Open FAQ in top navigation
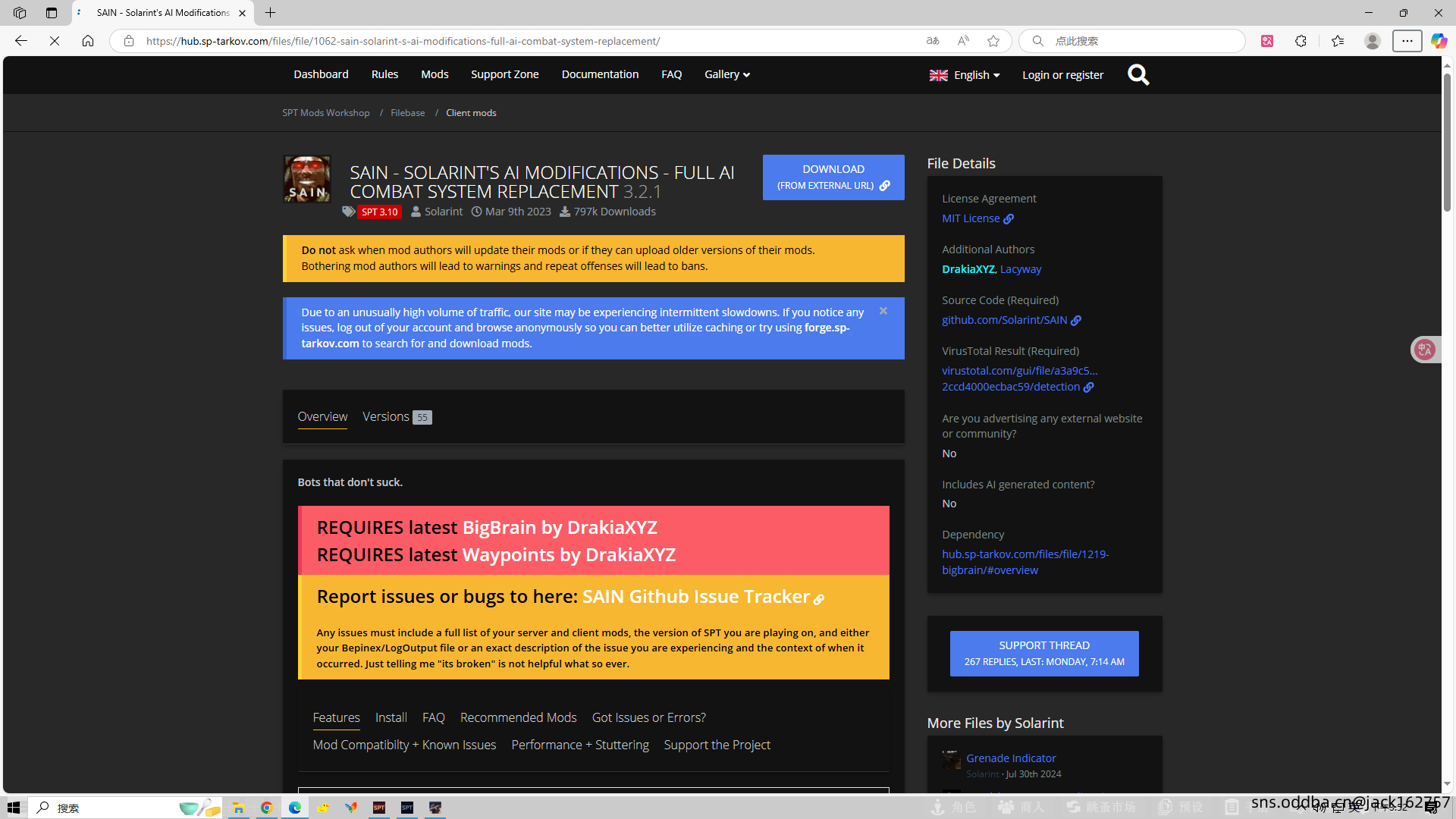The height and width of the screenshot is (819, 1456). [x=671, y=74]
